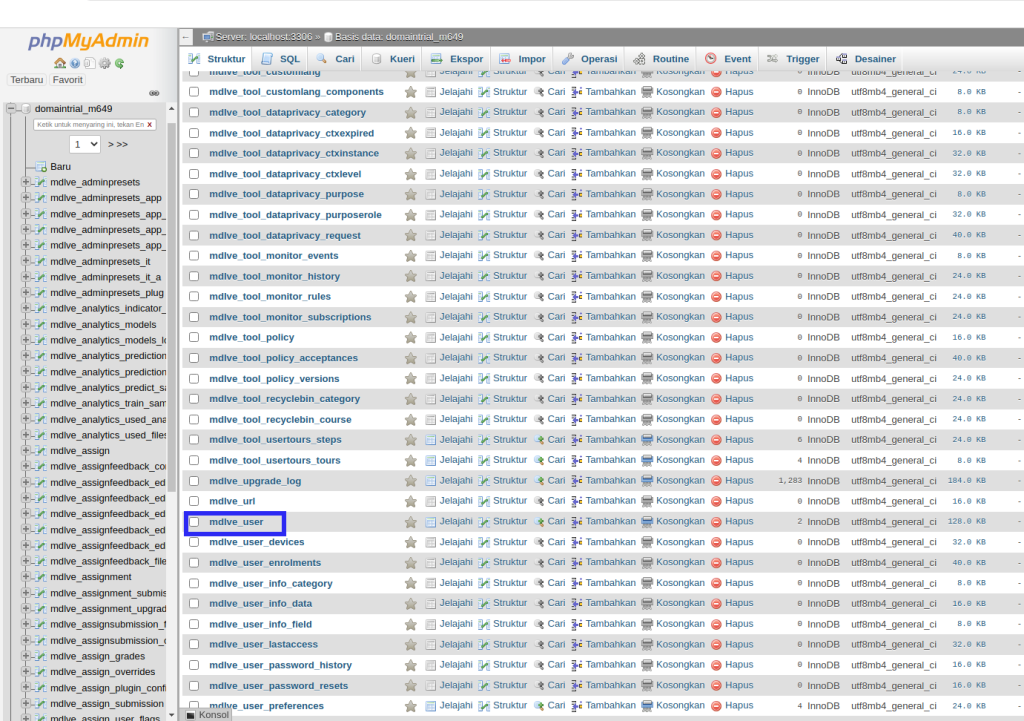This screenshot has width=1024, height=721.
Task: Click the phpMyAdmin home icon
Action: click(x=60, y=62)
